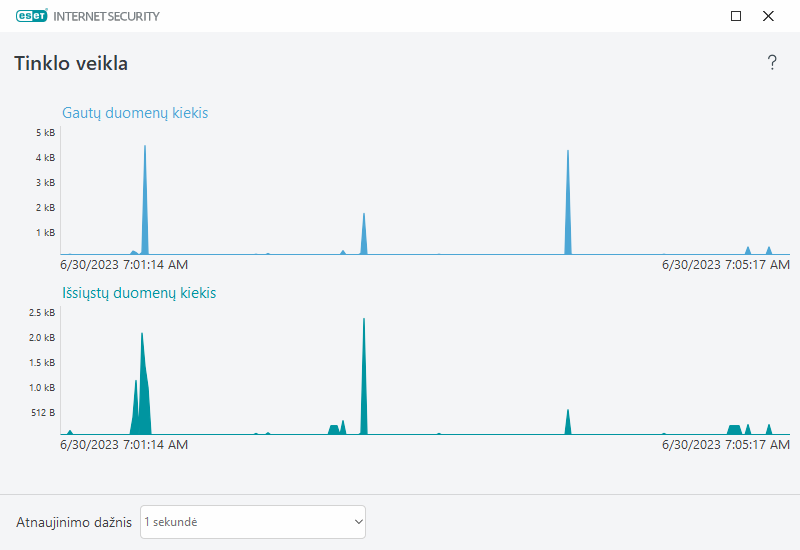Click the Tinklo veikla page heading
800x550 pixels.
coord(71,63)
